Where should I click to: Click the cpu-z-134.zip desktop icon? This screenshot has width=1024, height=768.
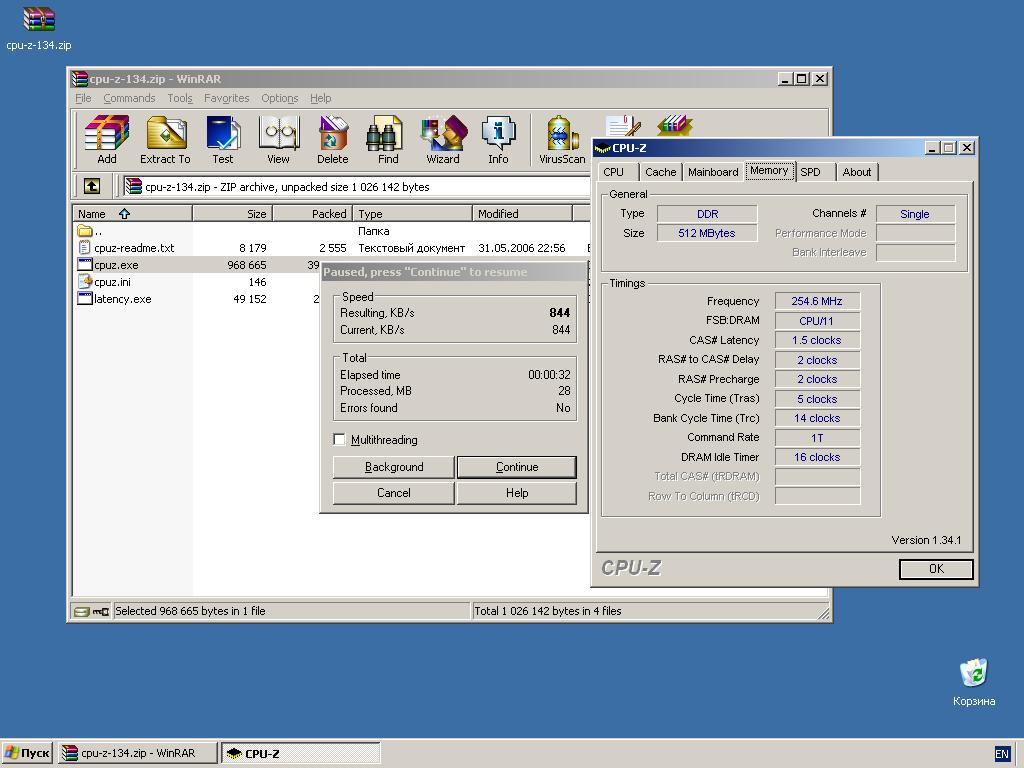click(39, 28)
